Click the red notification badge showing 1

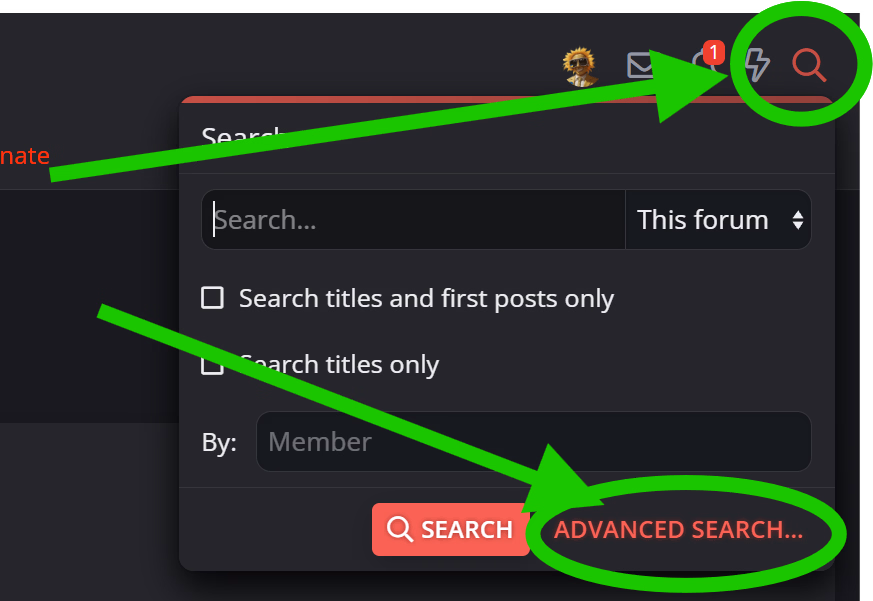point(714,52)
